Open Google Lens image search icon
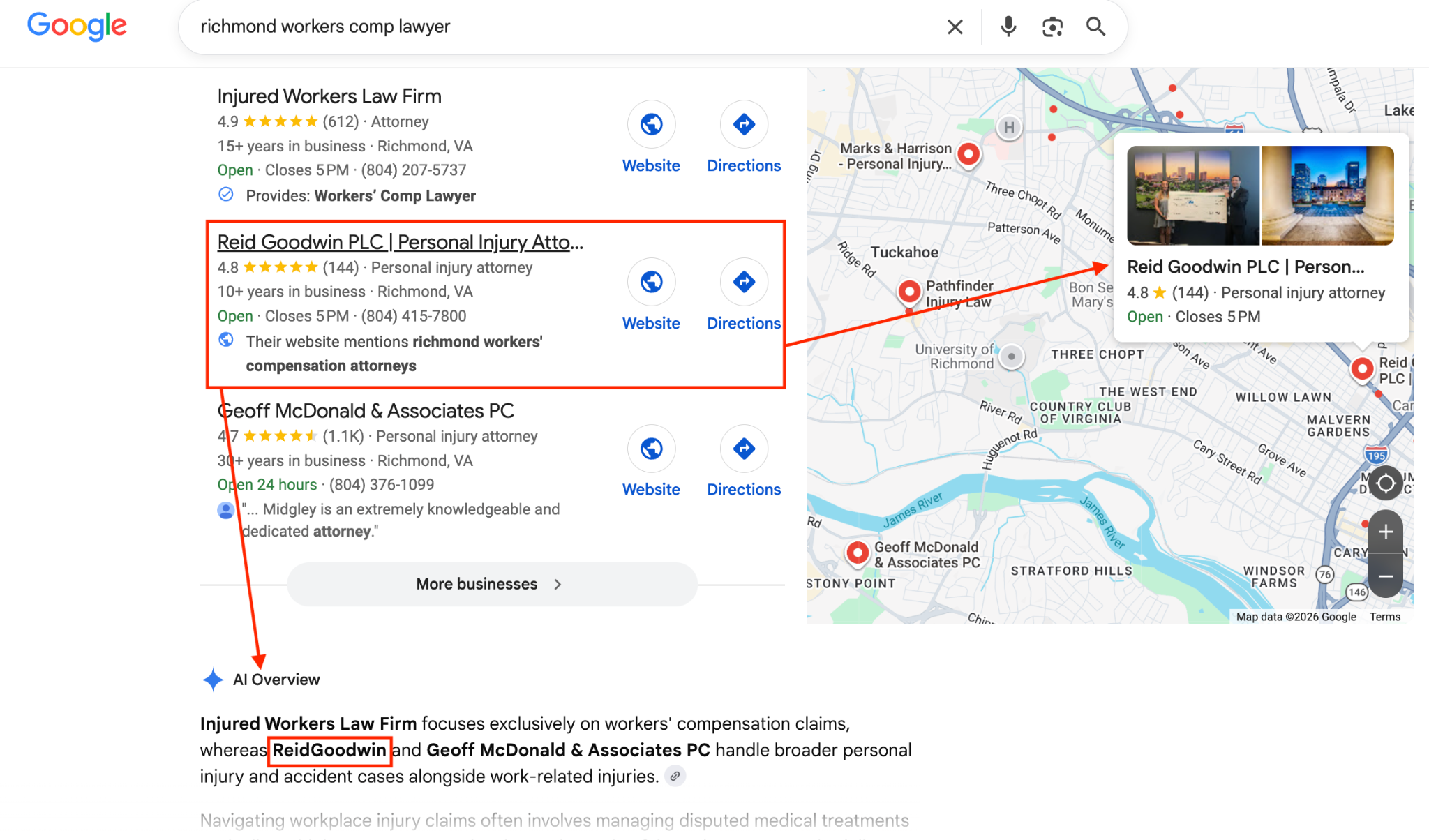The image size is (1429, 840). (1052, 27)
